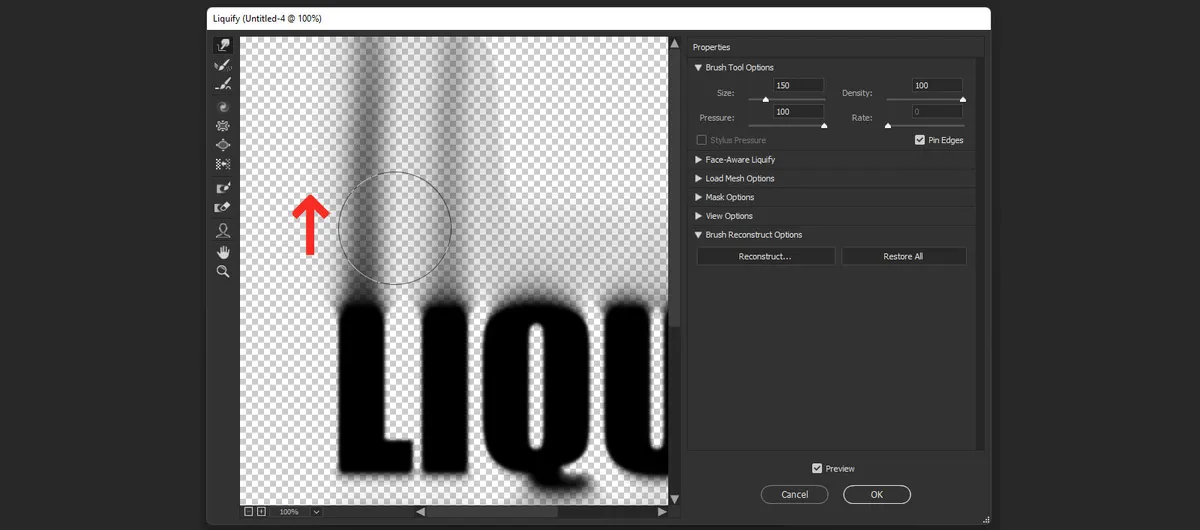The width and height of the screenshot is (1200, 530).
Task: Select the Face tool
Action: [x=223, y=231]
